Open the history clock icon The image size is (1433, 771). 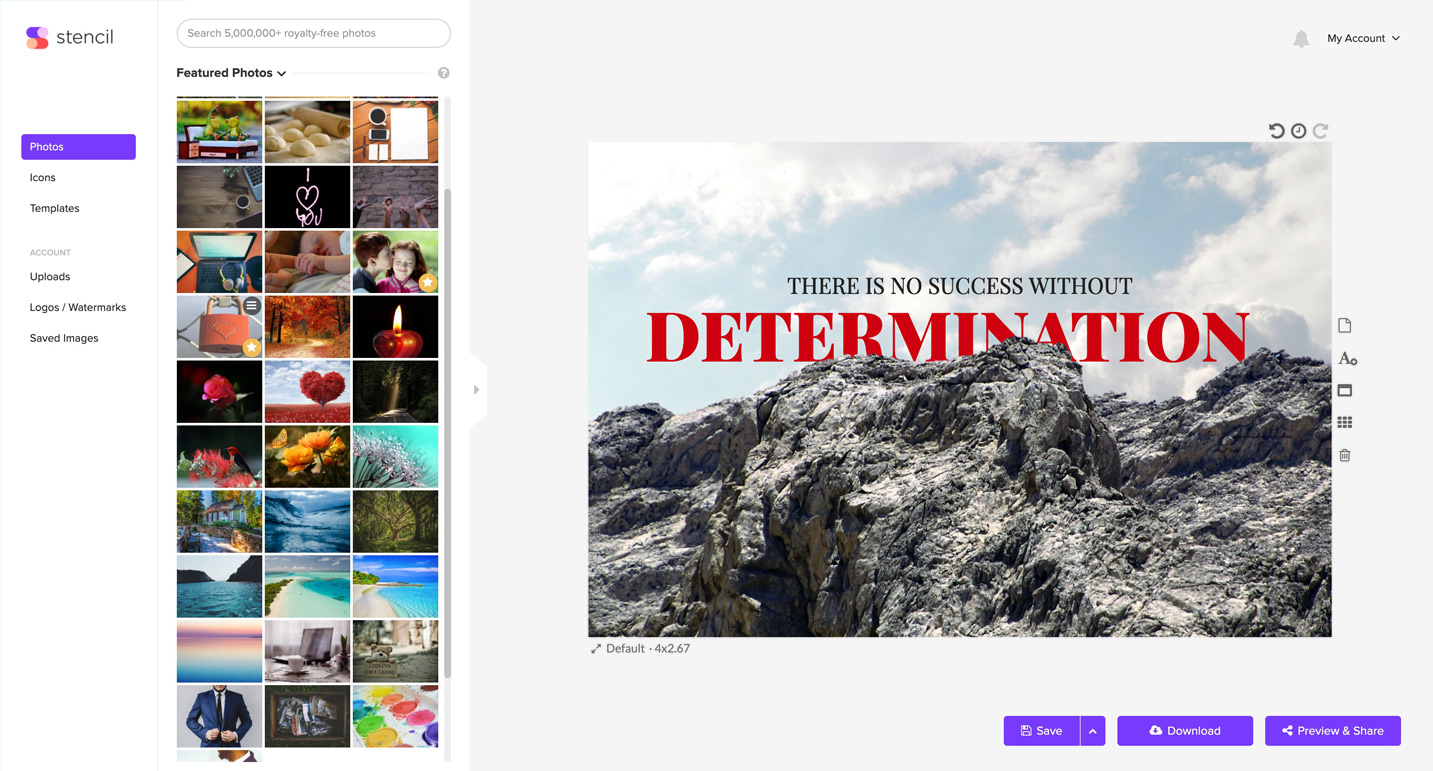pos(1298,131)
